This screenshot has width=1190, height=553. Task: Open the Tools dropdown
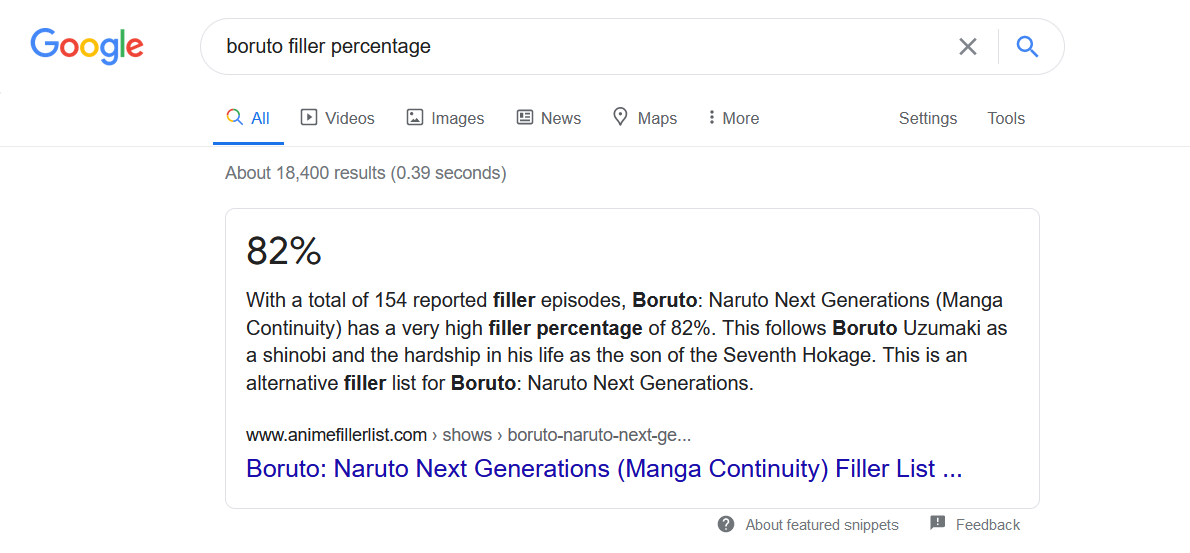tap(1006, 118)
